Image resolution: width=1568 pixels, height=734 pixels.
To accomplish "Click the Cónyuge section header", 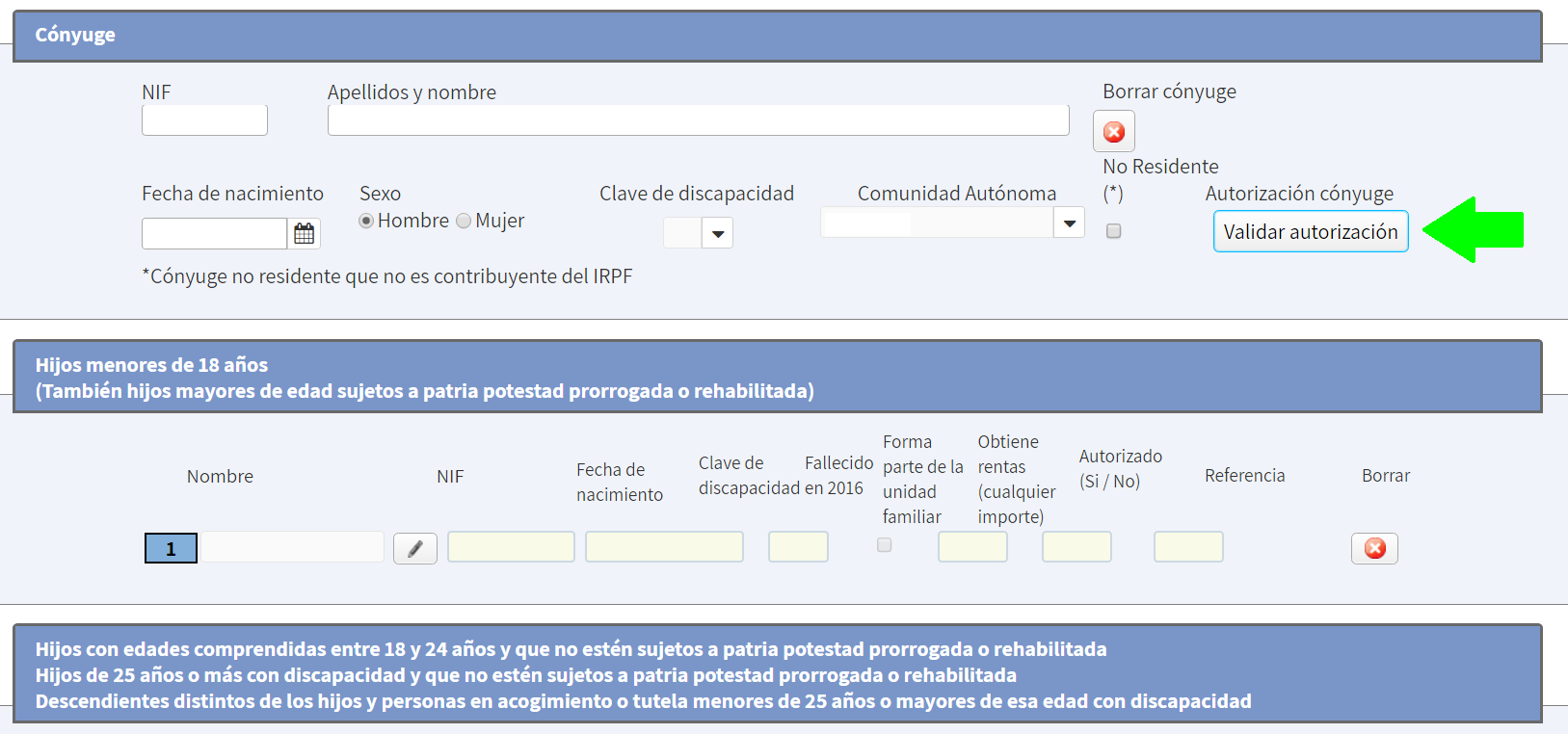I will coord(777,36).
